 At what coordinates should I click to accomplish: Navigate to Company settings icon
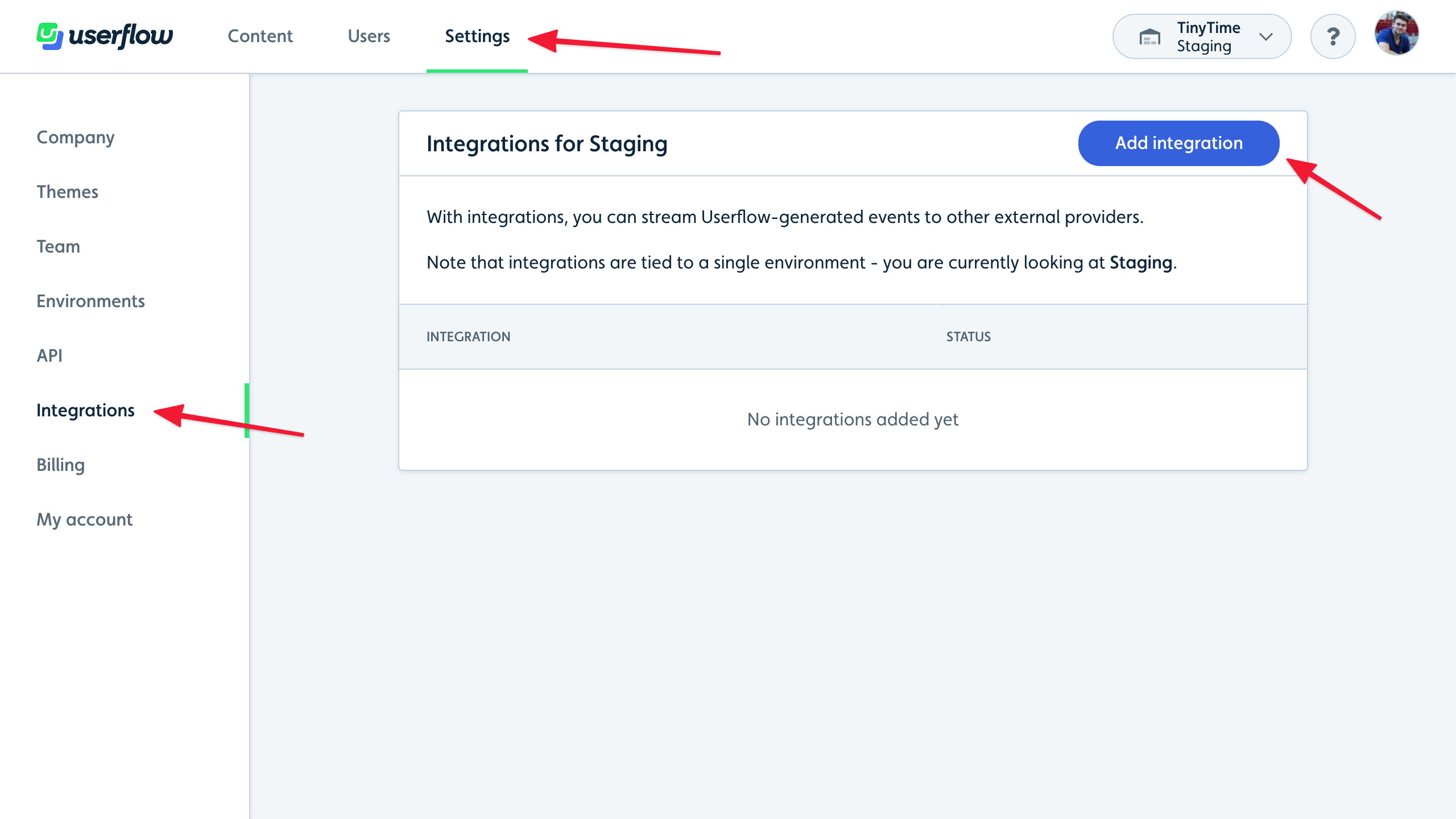(x=74, y=137)
